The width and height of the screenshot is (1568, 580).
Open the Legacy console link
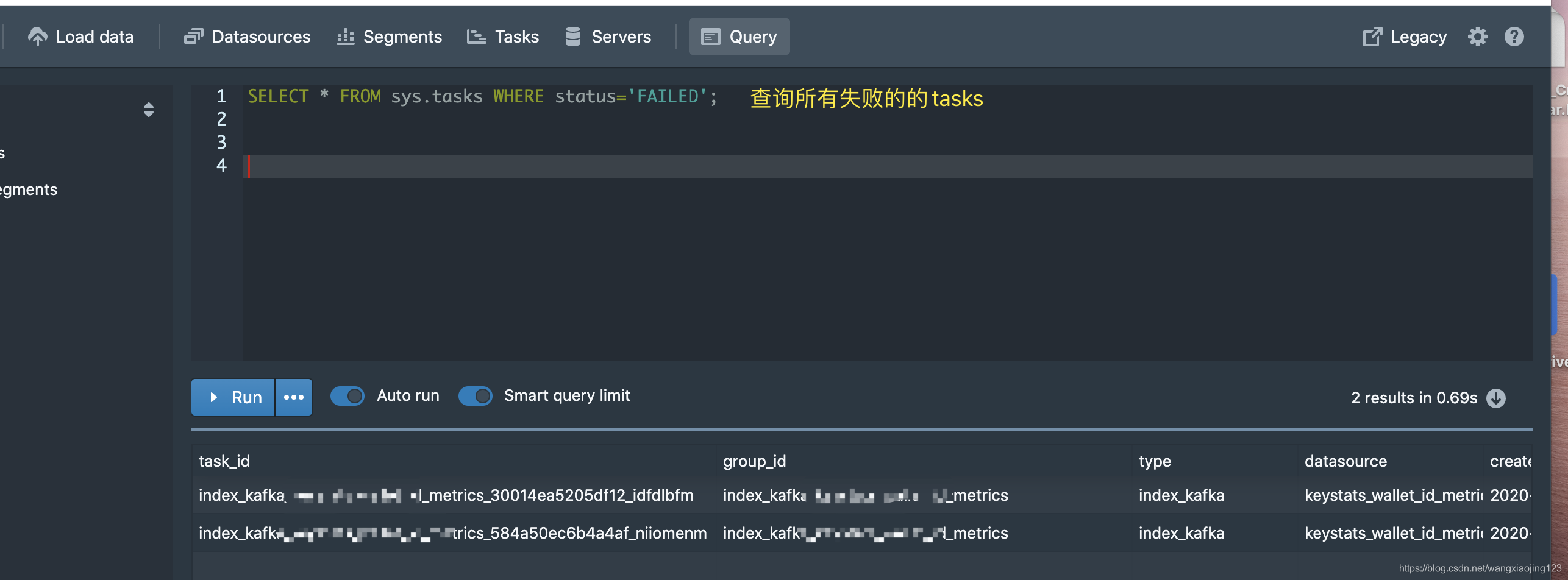click(1405, 37)
